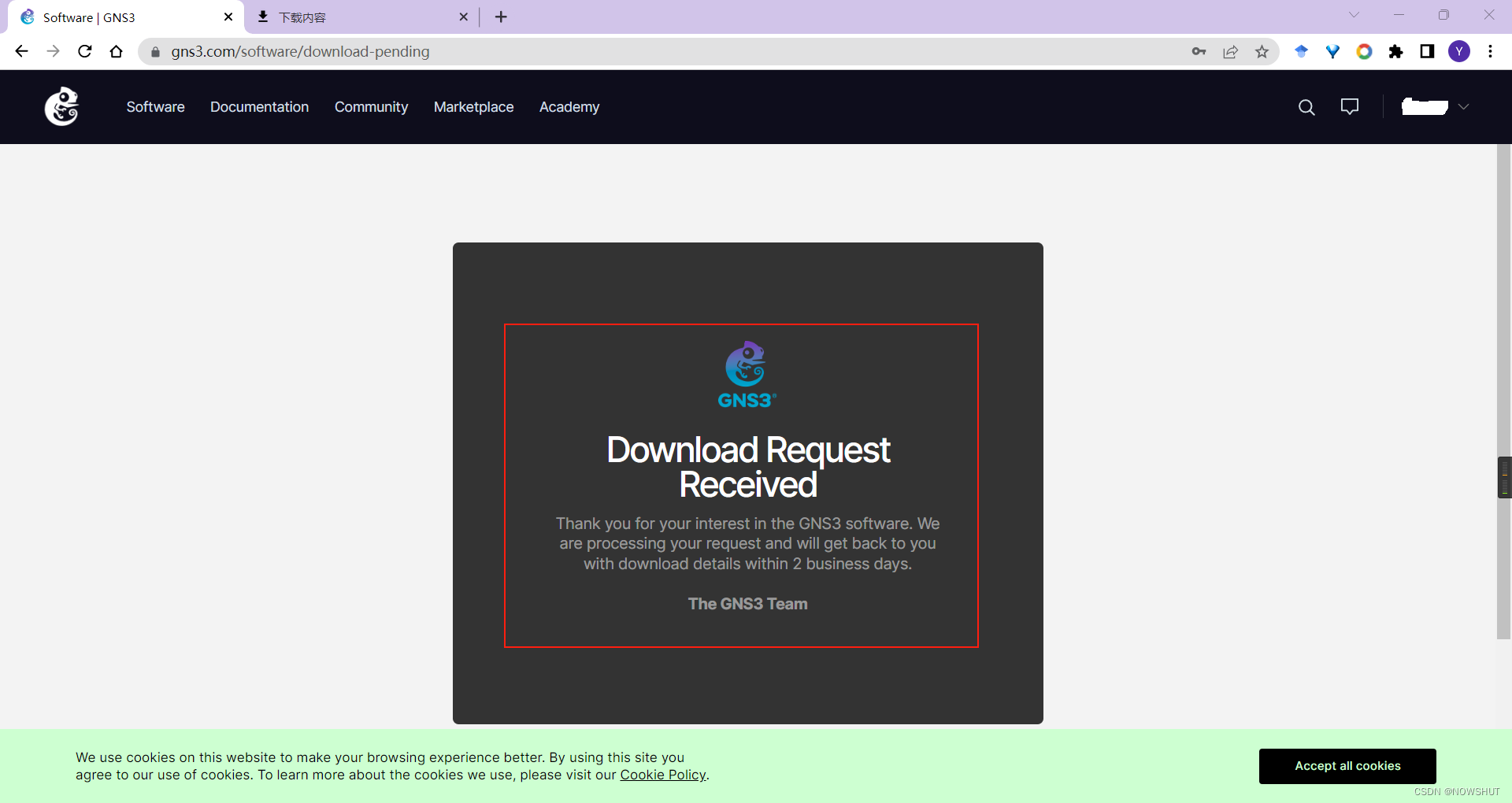Click the Download Request Received heading
This screenshot has width=1512, height=803.
(748, 467)
